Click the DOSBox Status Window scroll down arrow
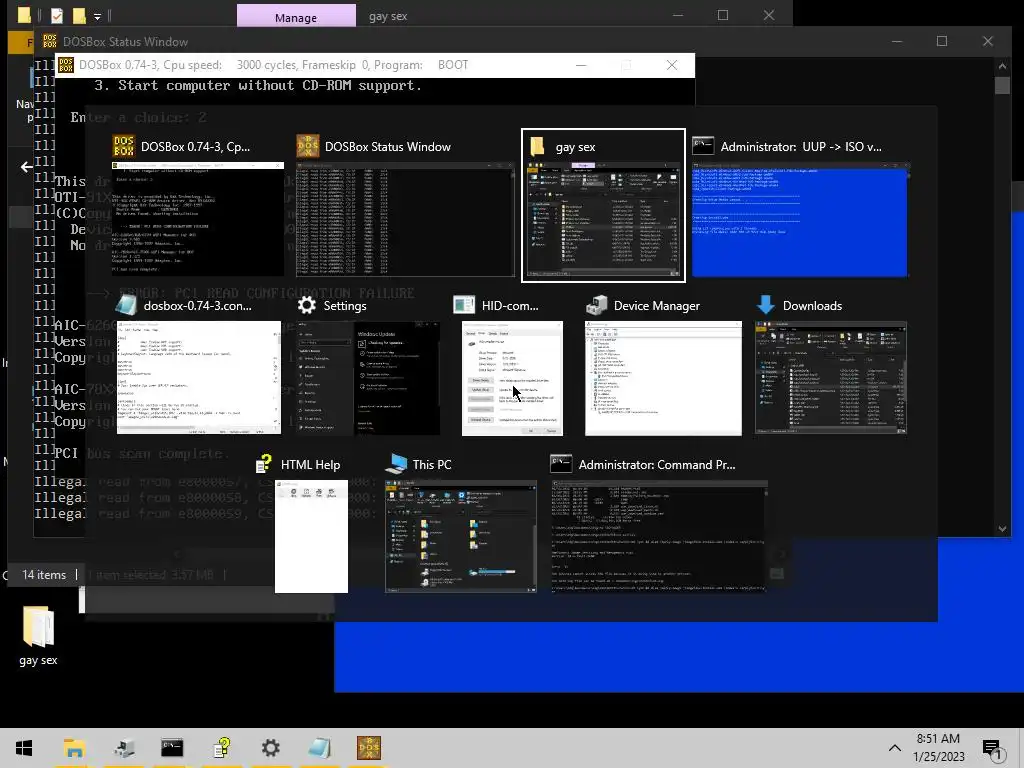This screenshot has width=1024, height=768. (x=1002, y=528)
